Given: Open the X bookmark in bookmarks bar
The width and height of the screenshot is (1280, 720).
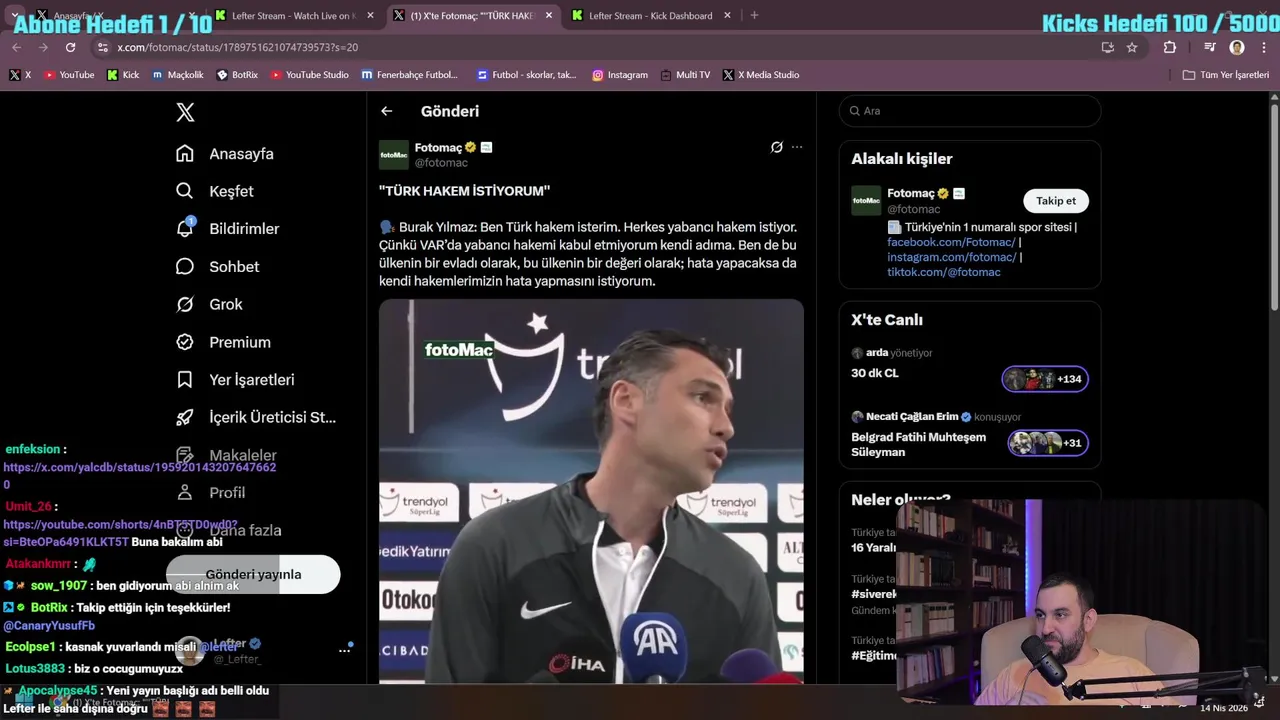Looking at the screenshot, I should pos(19,75).
